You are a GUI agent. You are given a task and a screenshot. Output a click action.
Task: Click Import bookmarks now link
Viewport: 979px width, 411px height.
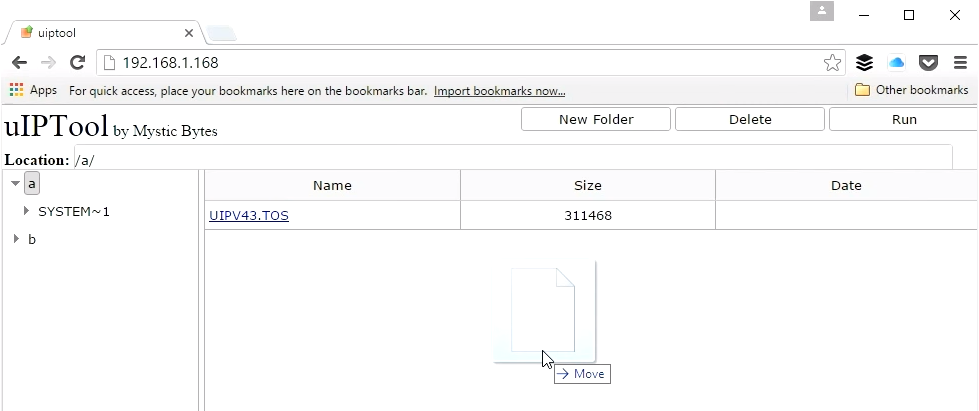click(x=499, y=91)
